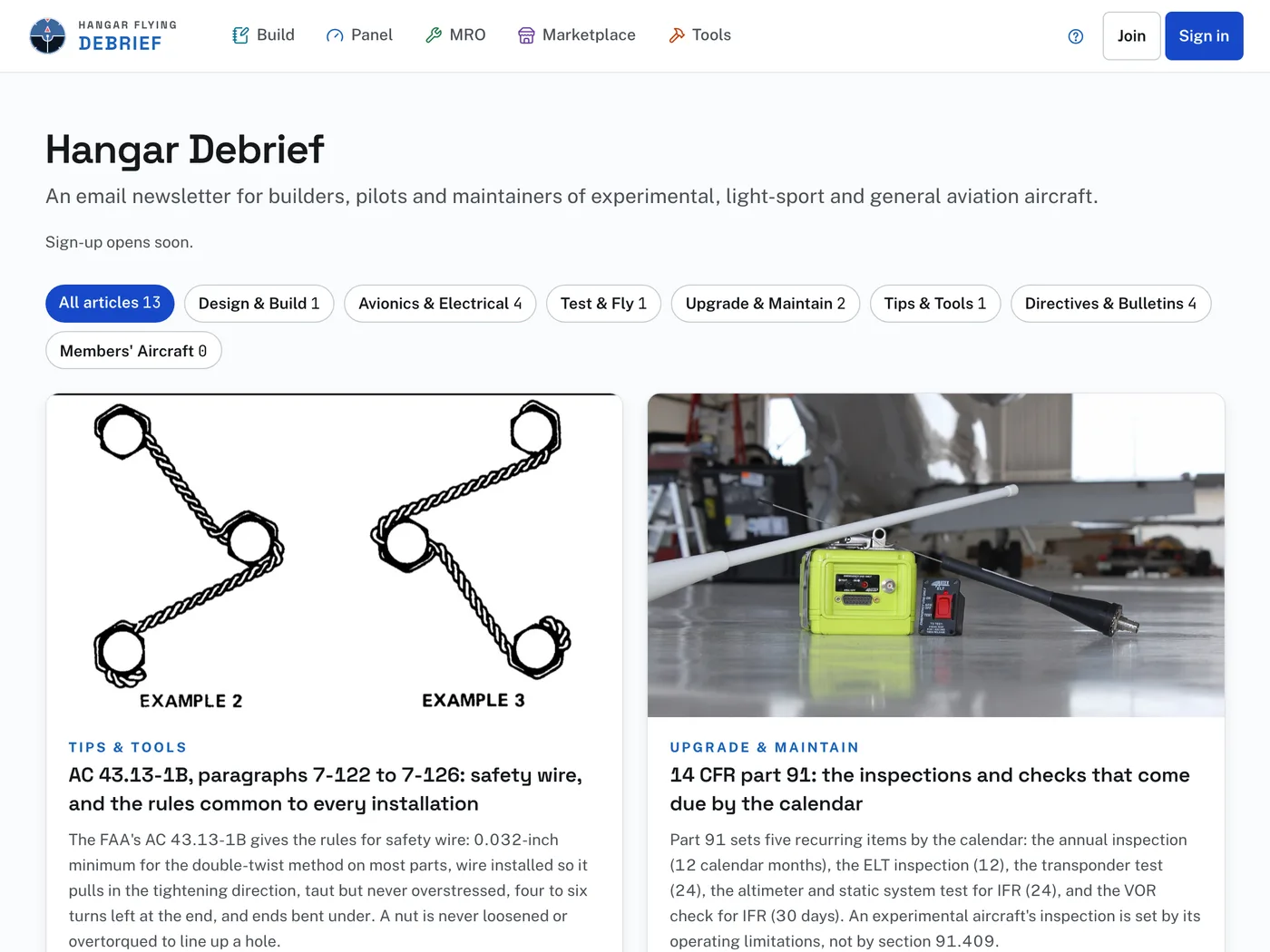Click the 'Sign-up opens soon.' text

click(120, 242)
